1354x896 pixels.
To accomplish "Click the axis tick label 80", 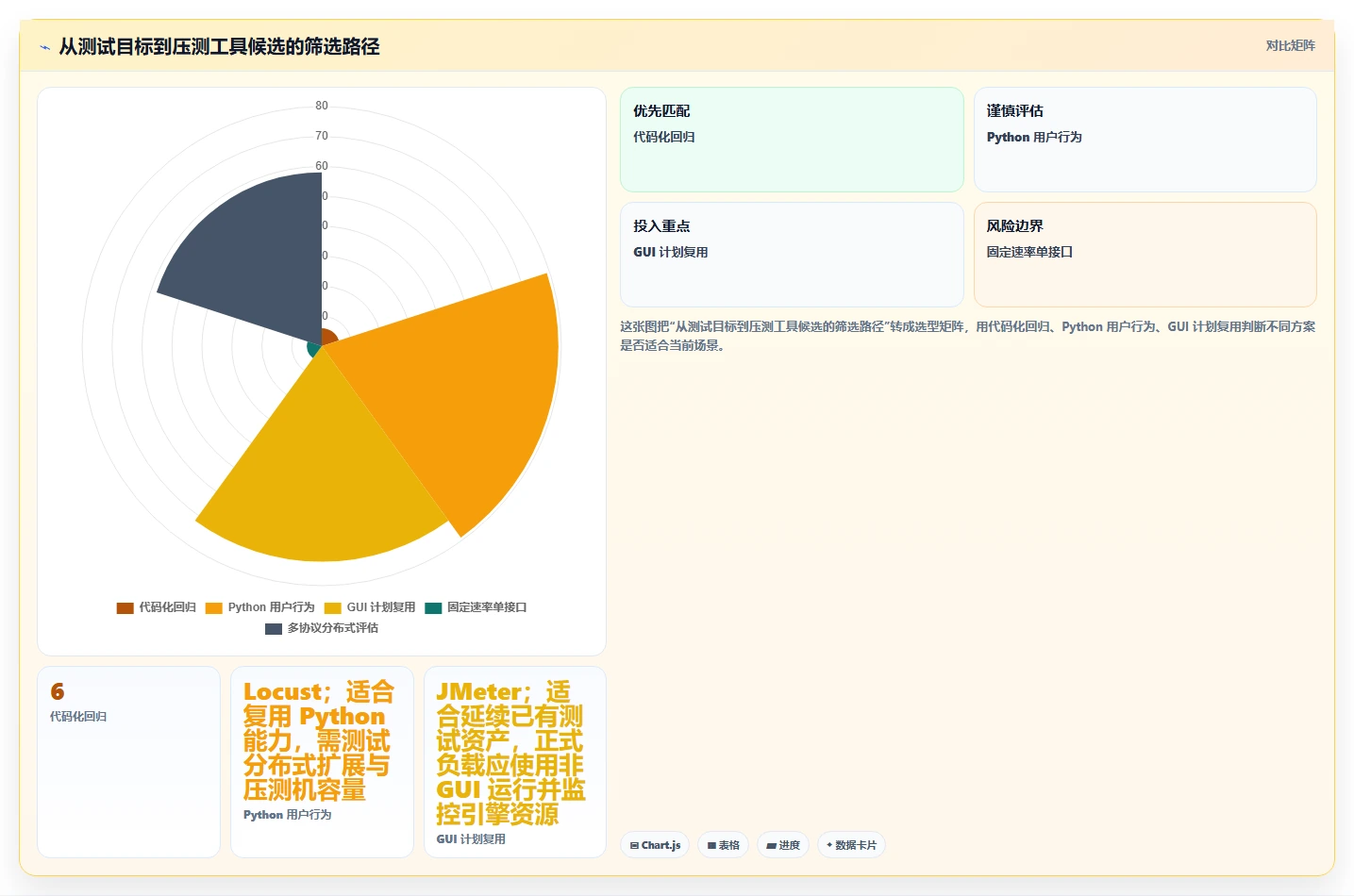I will (x=322, y=106).
